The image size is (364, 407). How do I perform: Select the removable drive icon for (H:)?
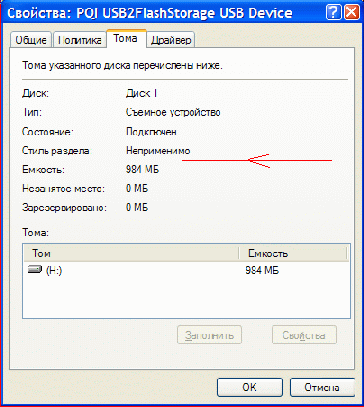coord(35,270)
